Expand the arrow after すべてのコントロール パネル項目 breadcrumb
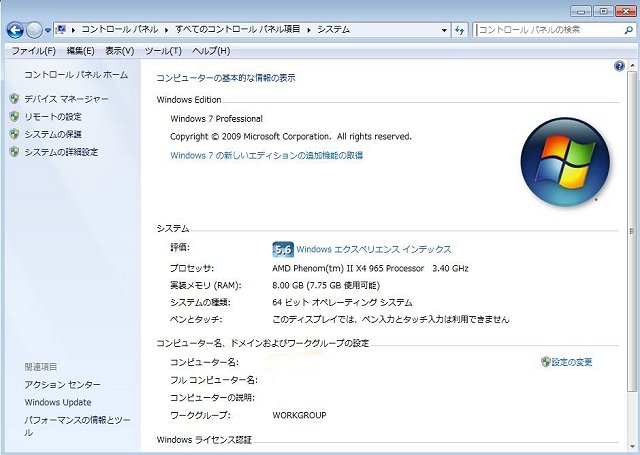The image size is (640, 455). 309,30
